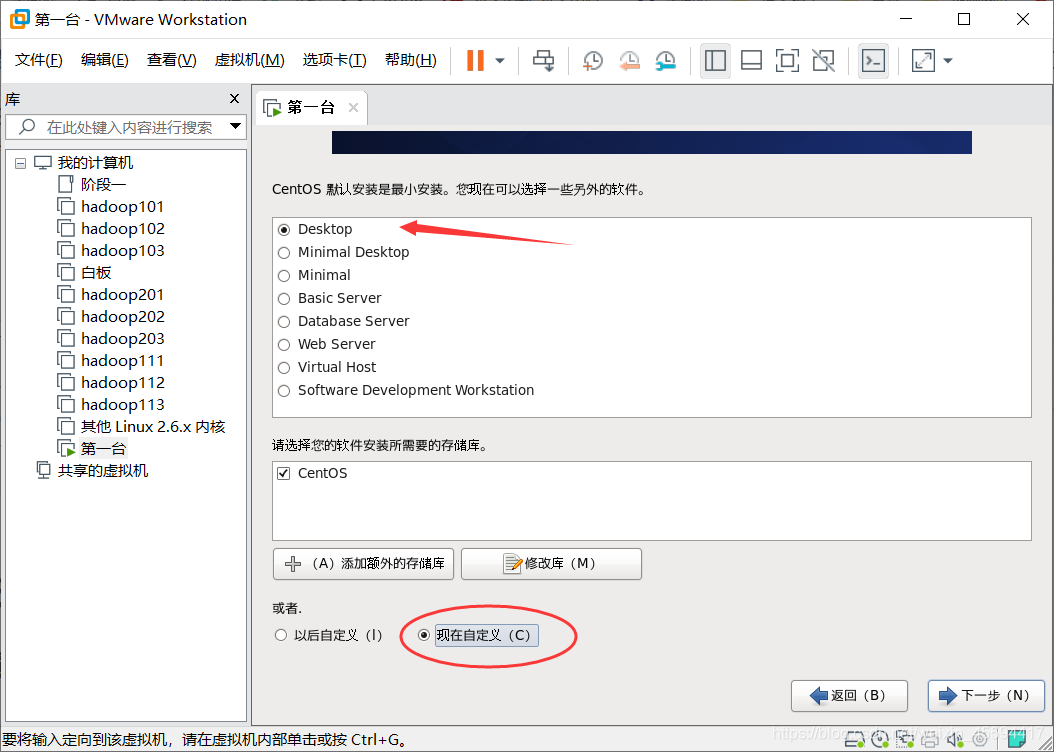Click the 下一步(N) next button

coord(986,696)
